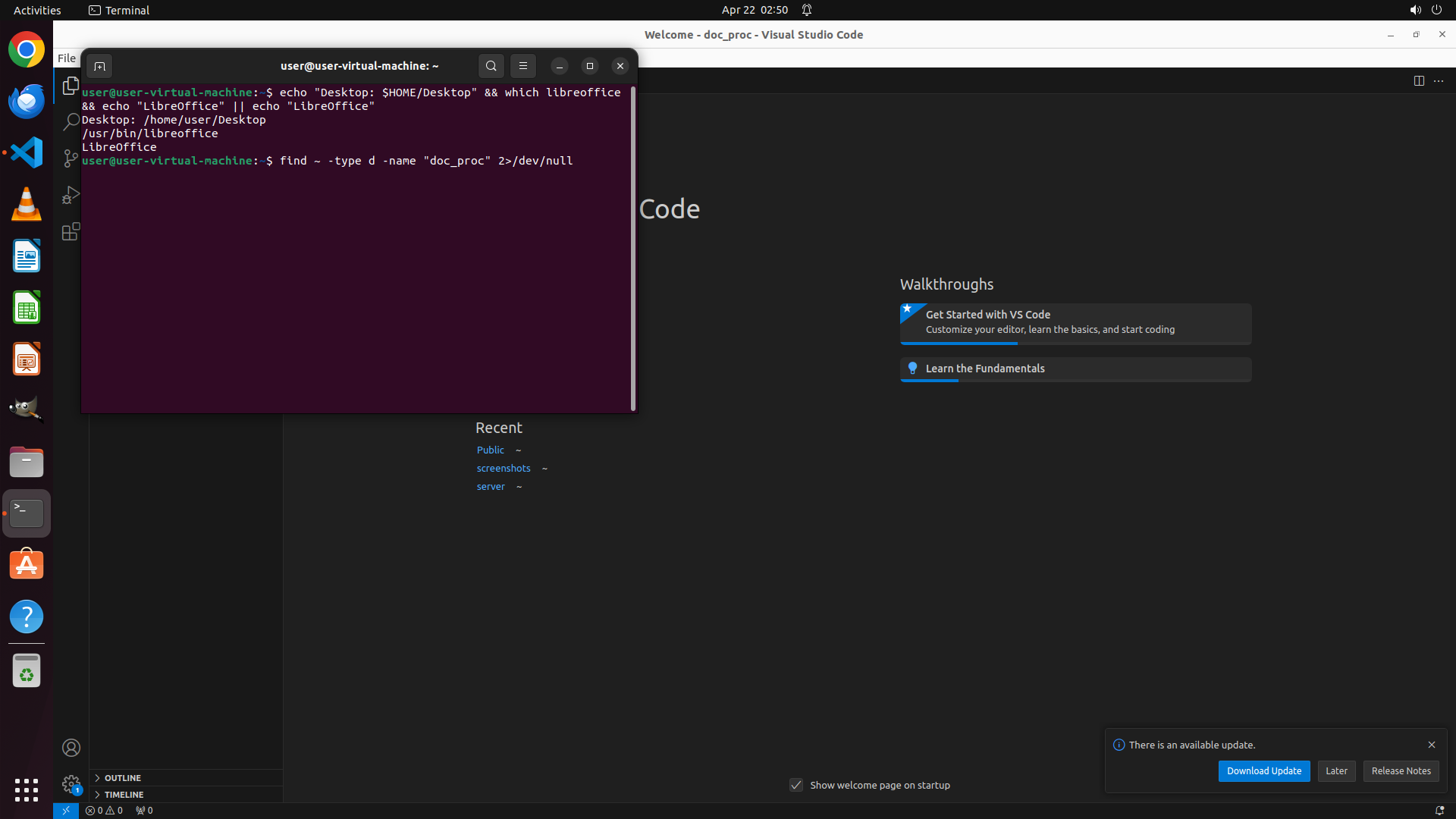Open the Explorer view in activity bar

(71, 86)
